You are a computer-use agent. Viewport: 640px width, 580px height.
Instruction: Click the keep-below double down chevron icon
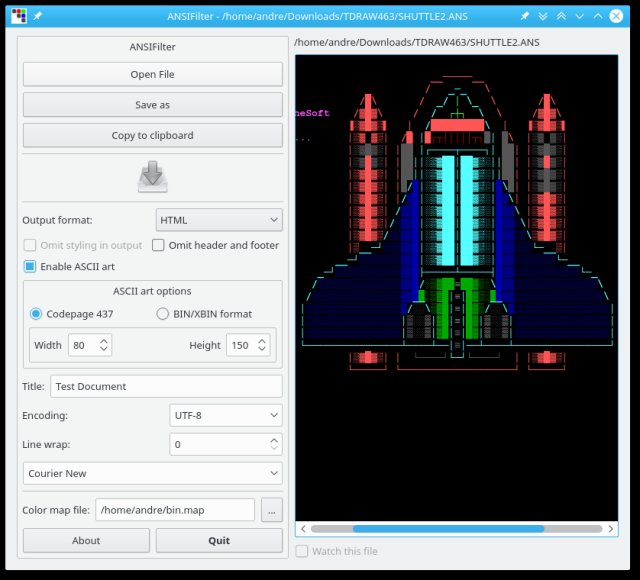pos(543,16)
